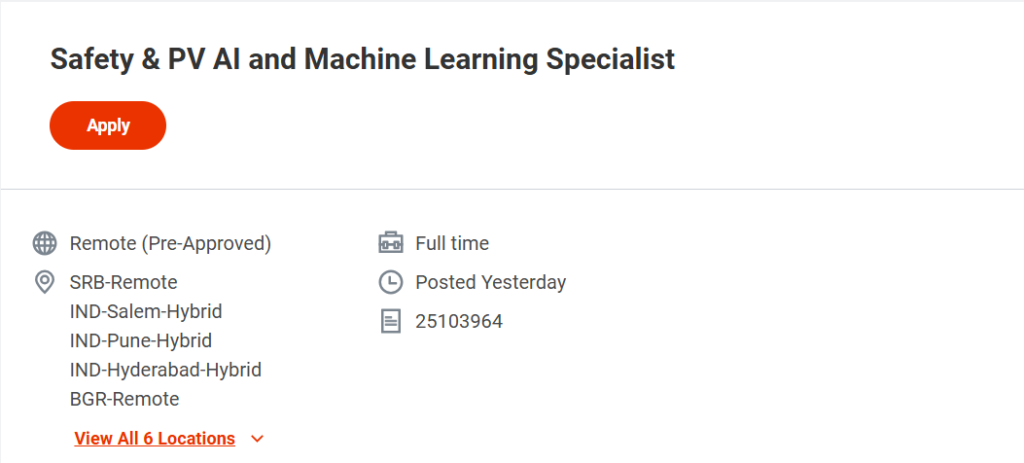Click the briefcase icon next to Full time
The image size is (1024, 463).
[390, 243]
